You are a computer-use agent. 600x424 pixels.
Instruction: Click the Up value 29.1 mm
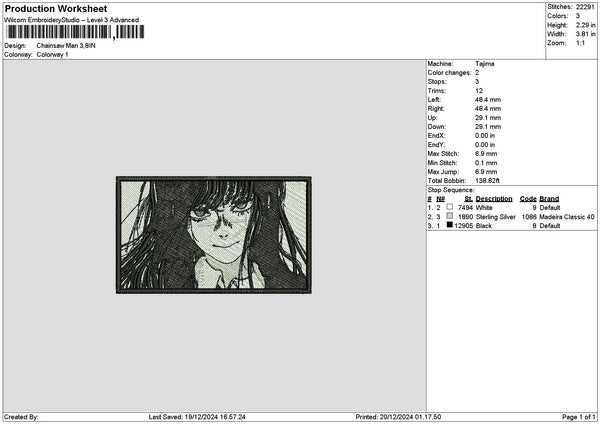click(x=488, y=118)
